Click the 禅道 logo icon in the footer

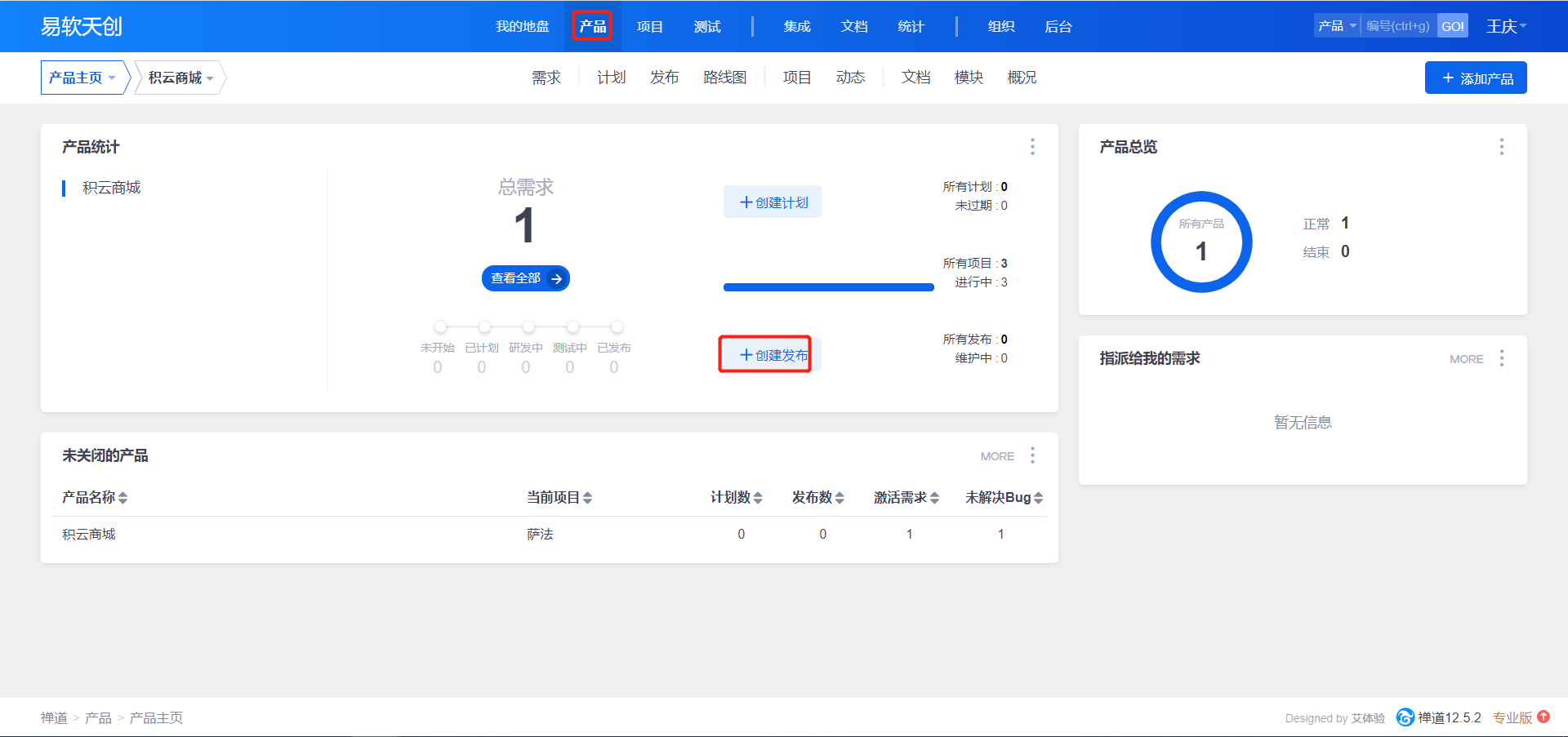coord(1406,717)
